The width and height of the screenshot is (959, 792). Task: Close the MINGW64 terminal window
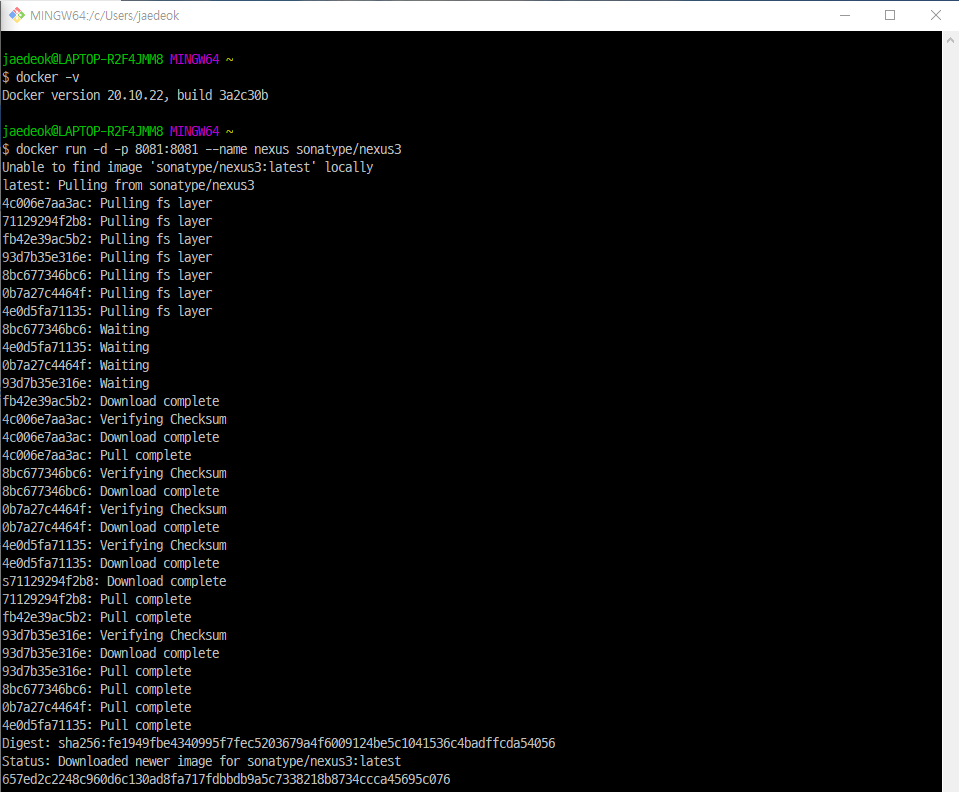pos(936,15)
